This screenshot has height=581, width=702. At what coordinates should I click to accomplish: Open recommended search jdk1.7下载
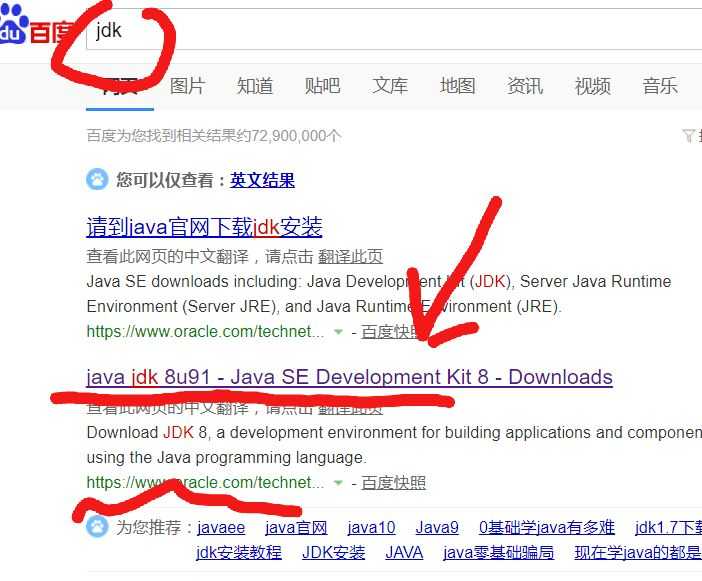tap(668, 527)
